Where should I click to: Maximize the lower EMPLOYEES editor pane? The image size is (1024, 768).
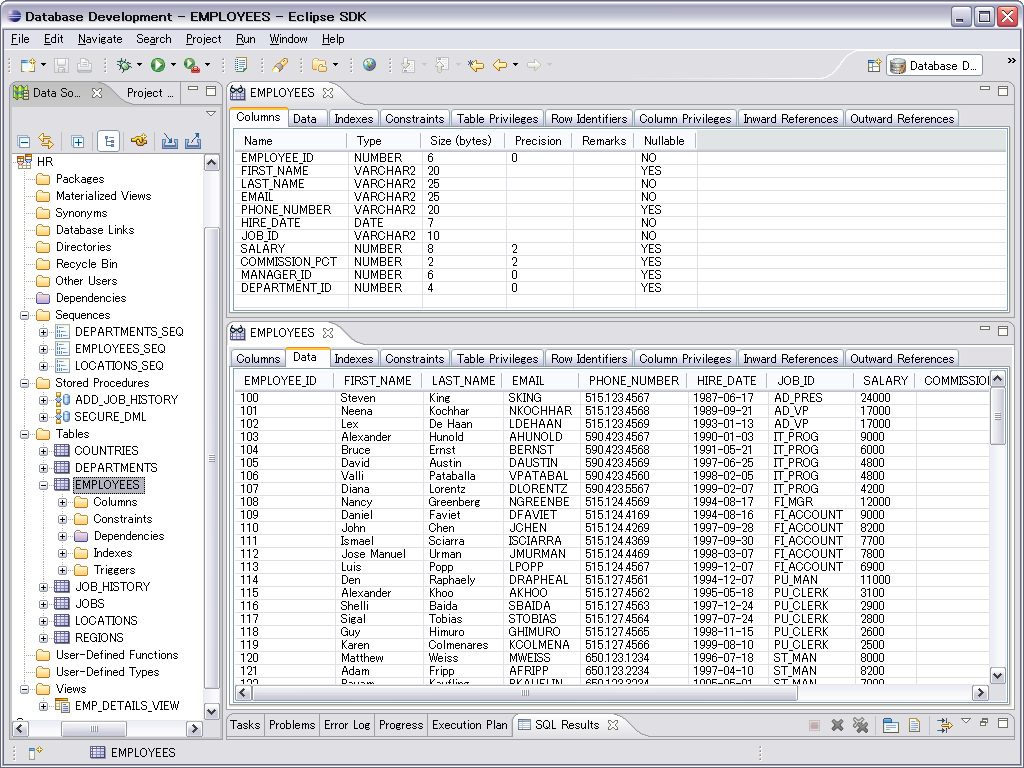pyautogui.click(x=1003, y=331)
